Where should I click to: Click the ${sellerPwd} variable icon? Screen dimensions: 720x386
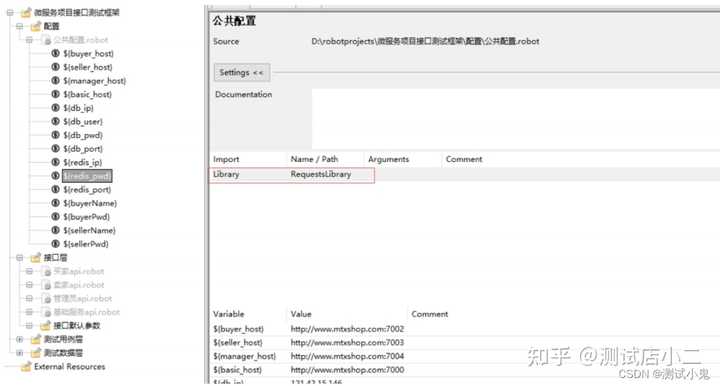[x=56, y=244]
